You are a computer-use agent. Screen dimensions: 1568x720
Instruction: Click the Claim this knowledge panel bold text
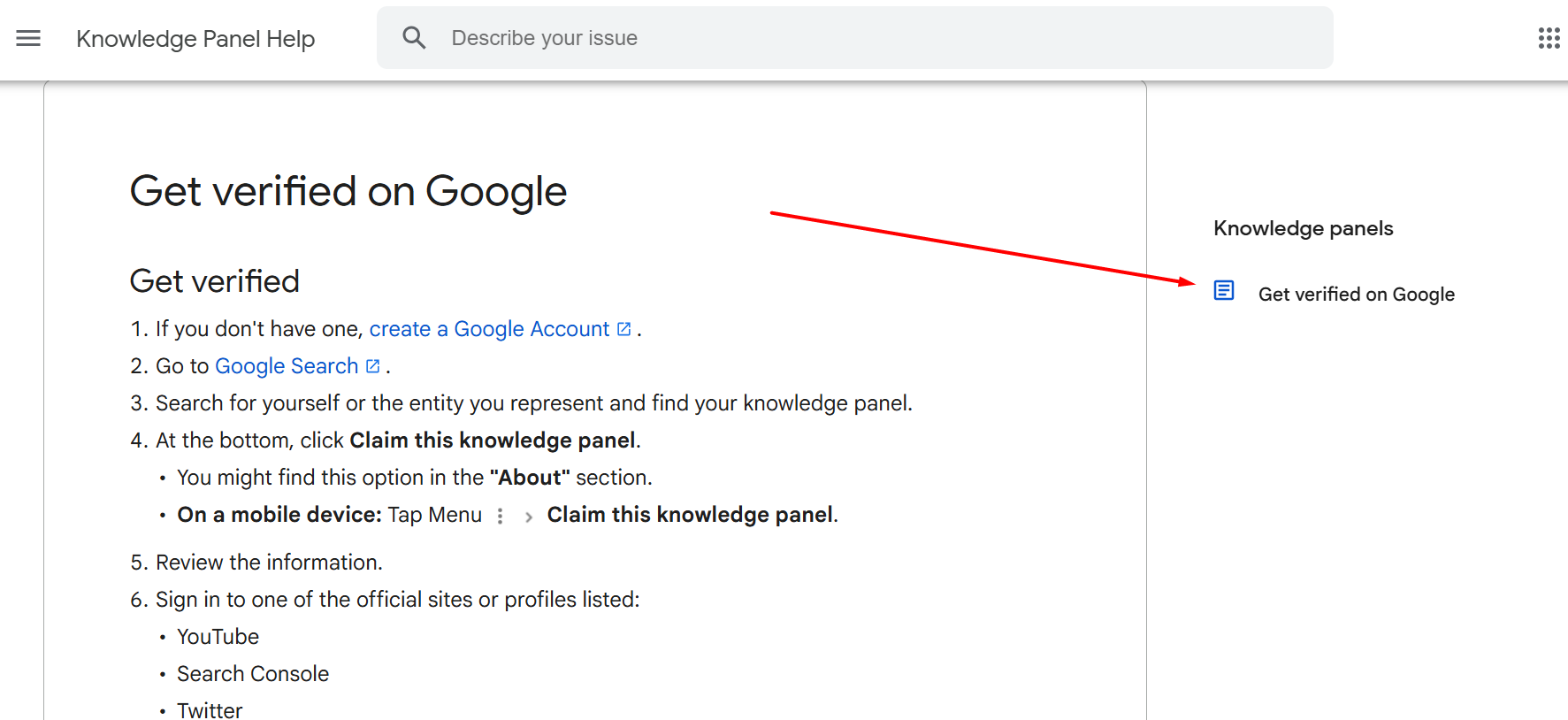point(493,440)
